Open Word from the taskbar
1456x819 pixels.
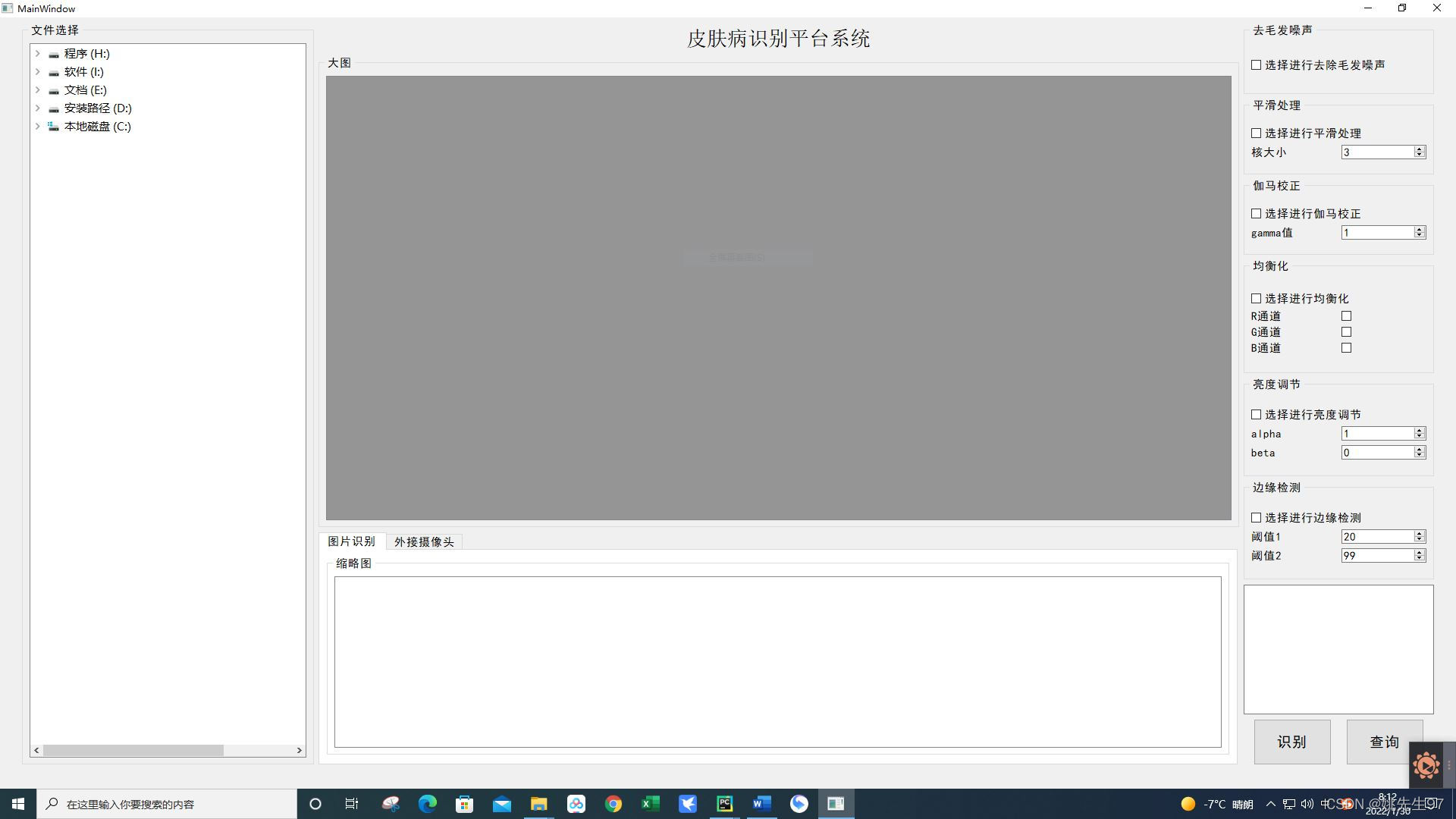(x=761, y=804)
